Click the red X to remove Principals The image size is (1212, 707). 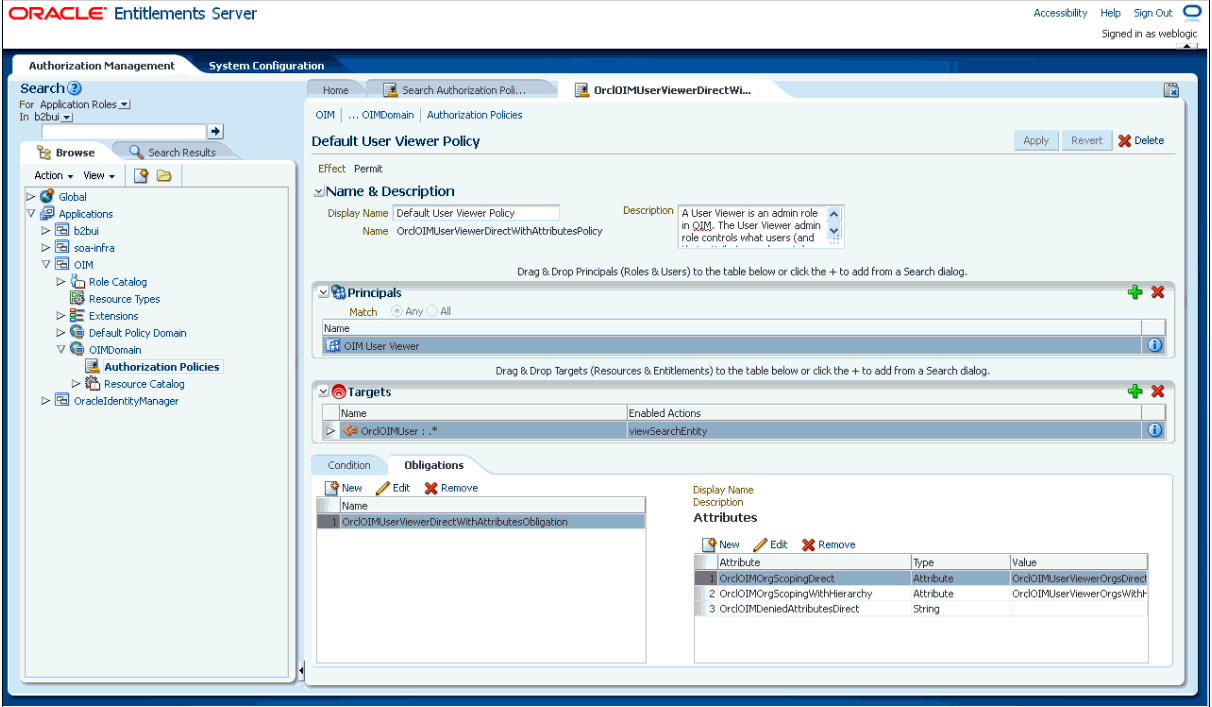click(1157, 292)
